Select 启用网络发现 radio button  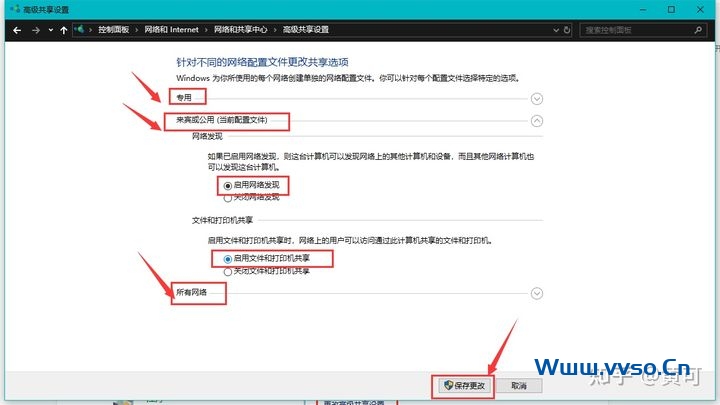228,185
